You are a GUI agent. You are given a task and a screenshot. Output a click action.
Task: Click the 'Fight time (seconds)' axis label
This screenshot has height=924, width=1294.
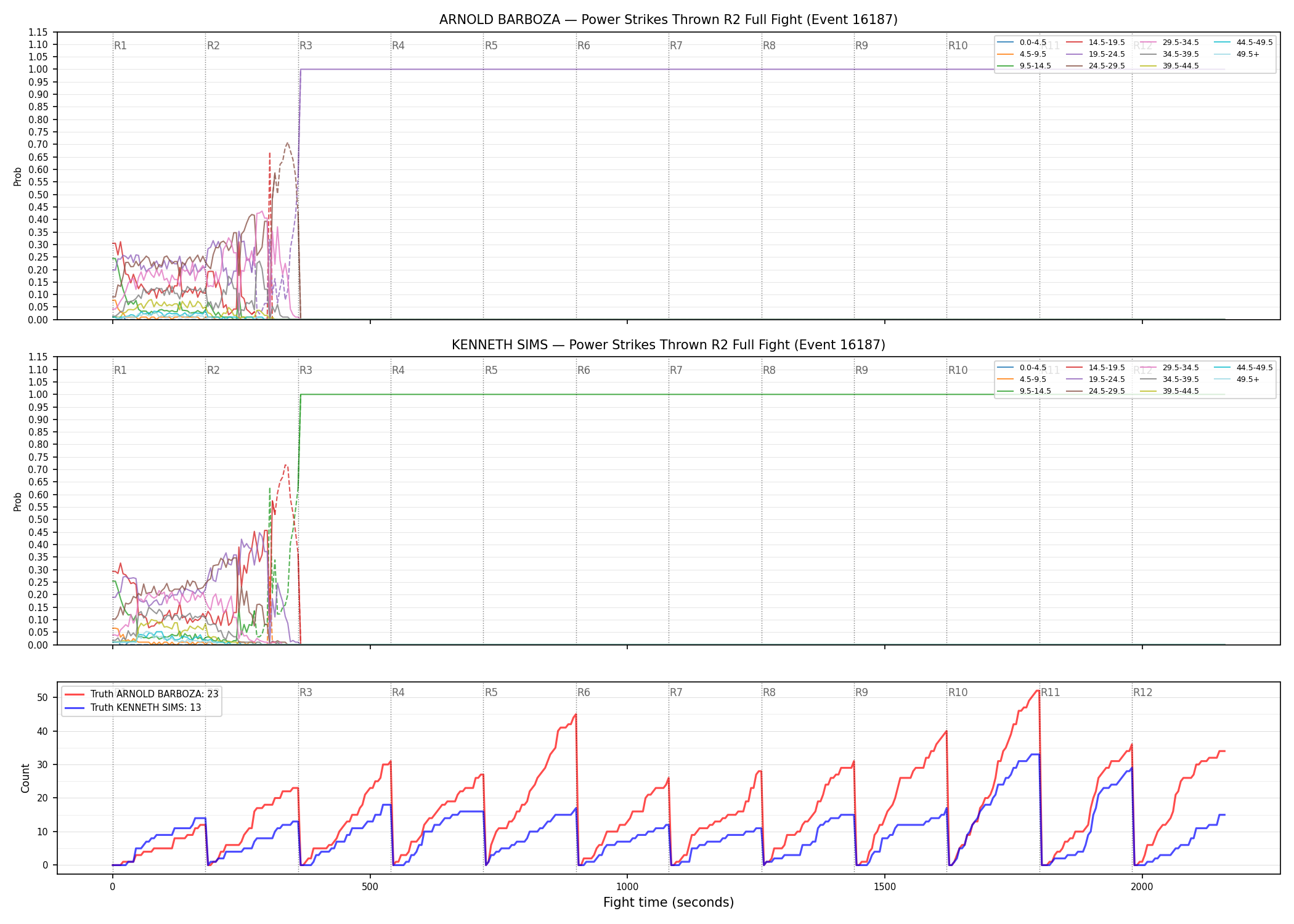pos(669,902)
